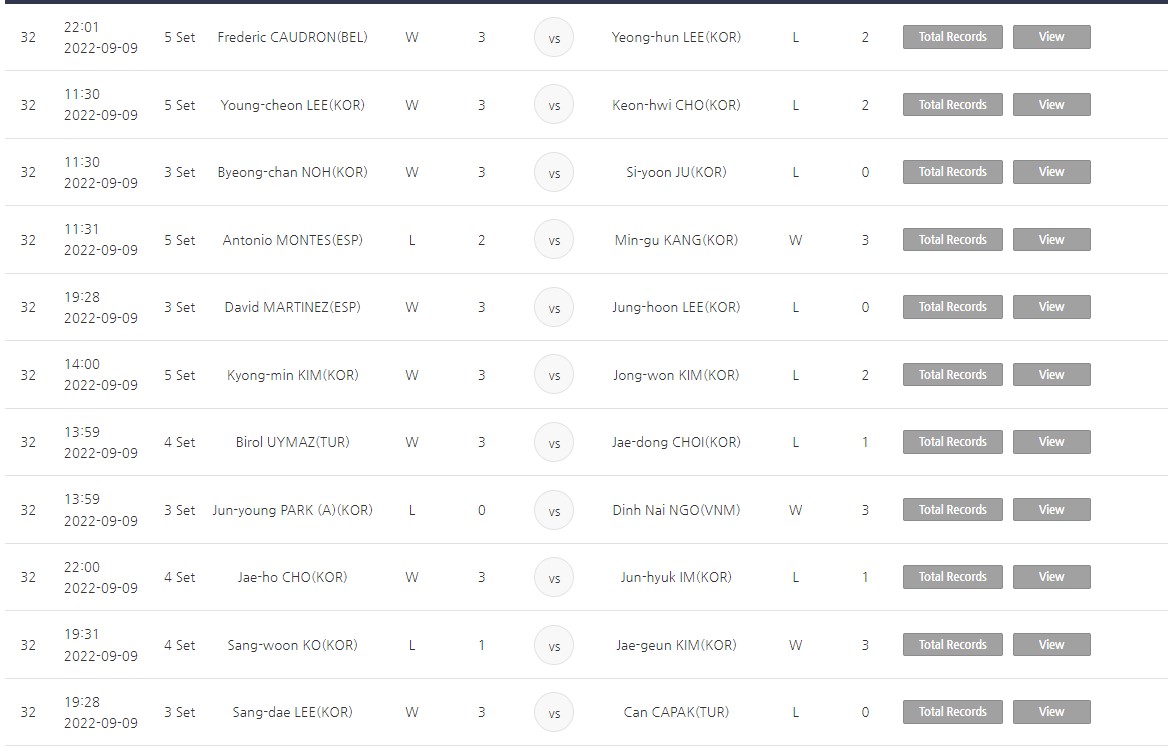Open Total Records for Caudron vs Yeong-hun Lee

pos(952,37)
